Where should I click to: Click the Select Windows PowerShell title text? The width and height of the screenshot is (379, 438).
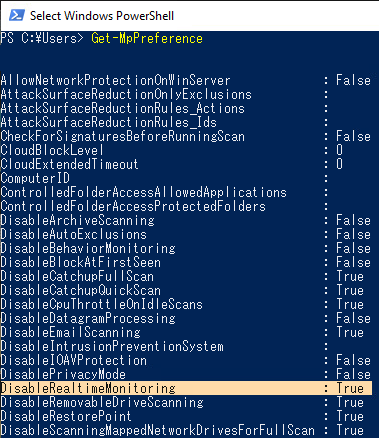coord(102,16)
